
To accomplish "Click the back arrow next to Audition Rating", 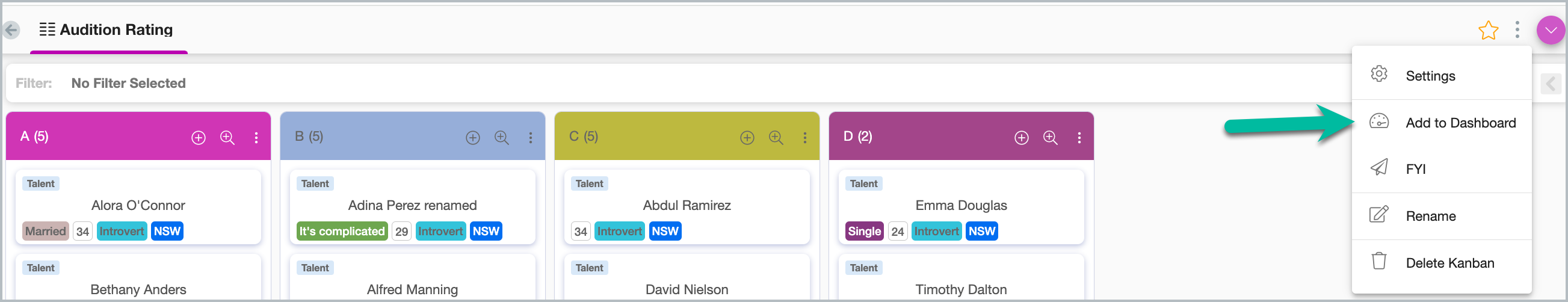I will [x=11, y=29].
